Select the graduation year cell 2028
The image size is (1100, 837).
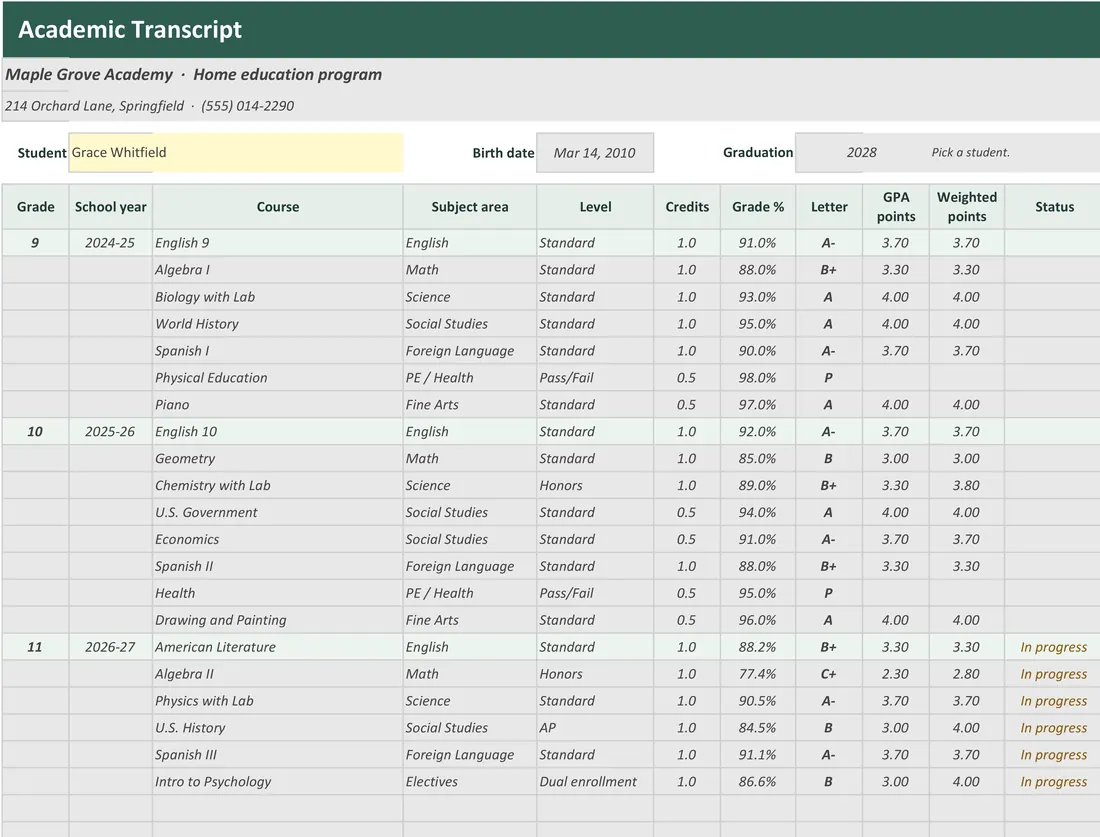tap(861, 152)
